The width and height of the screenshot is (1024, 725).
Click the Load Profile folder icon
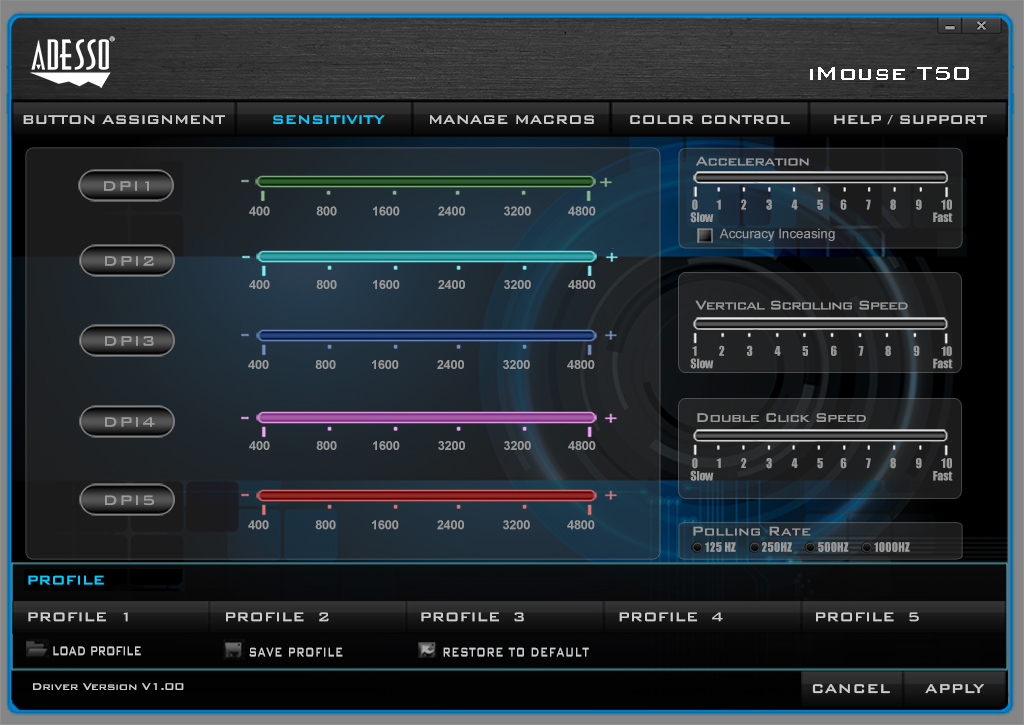[37, 650]
